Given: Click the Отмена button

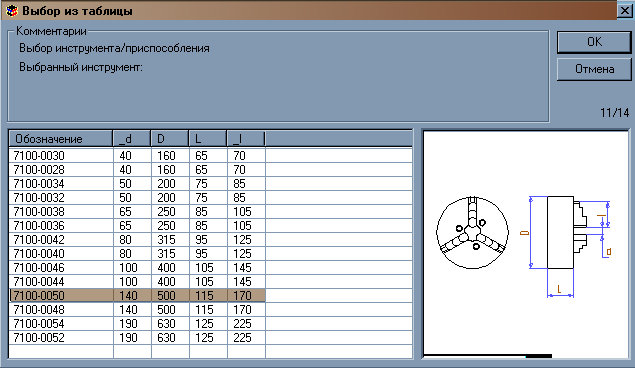Looking at the screenshot, I should (x=594, y=69).
